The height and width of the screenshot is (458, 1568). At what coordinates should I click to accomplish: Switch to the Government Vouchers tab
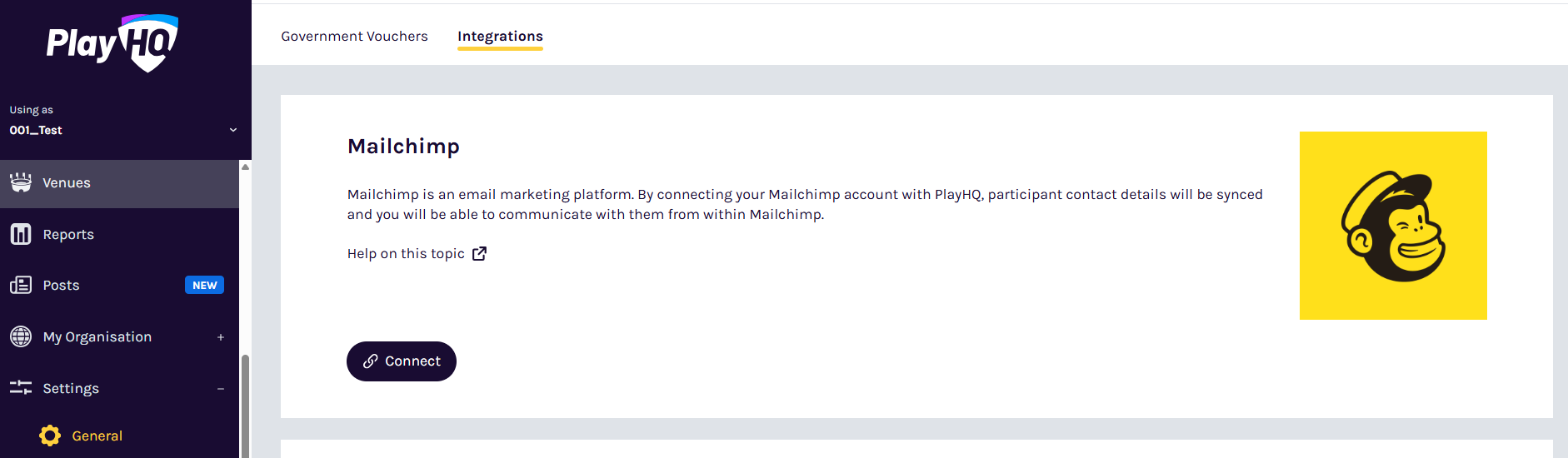354,37
